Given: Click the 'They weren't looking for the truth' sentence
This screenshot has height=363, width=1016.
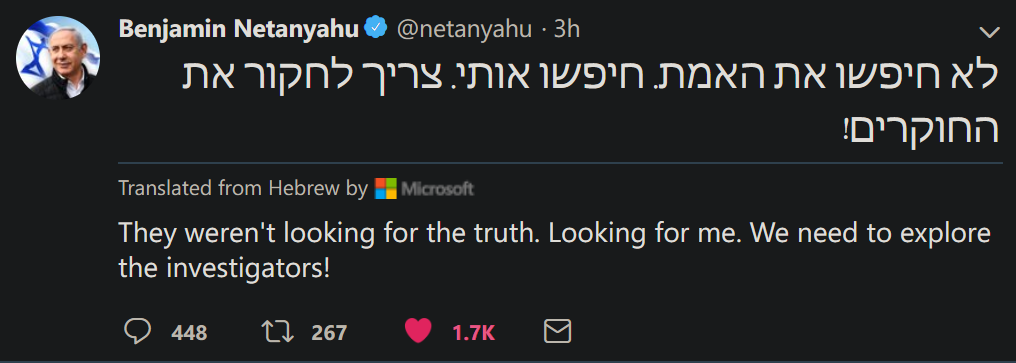Looking at the screenshot, I should 328,234.
